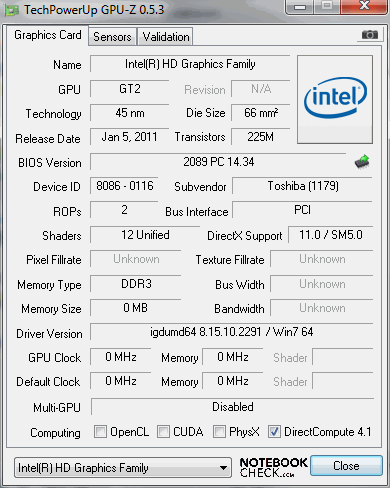The image size is (390, 488).
Task: Click the Name field showing Intel HD Graphics
Action: [x=190, y=64]
